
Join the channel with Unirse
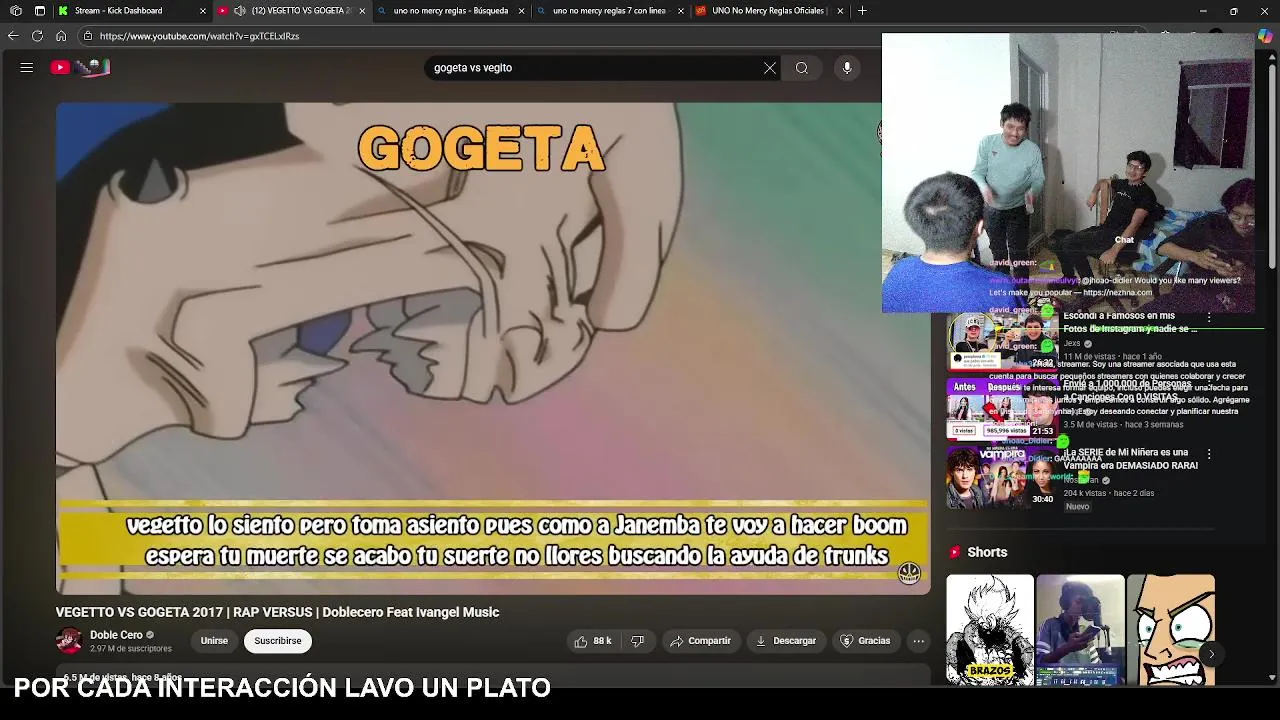tap(214, 641)
